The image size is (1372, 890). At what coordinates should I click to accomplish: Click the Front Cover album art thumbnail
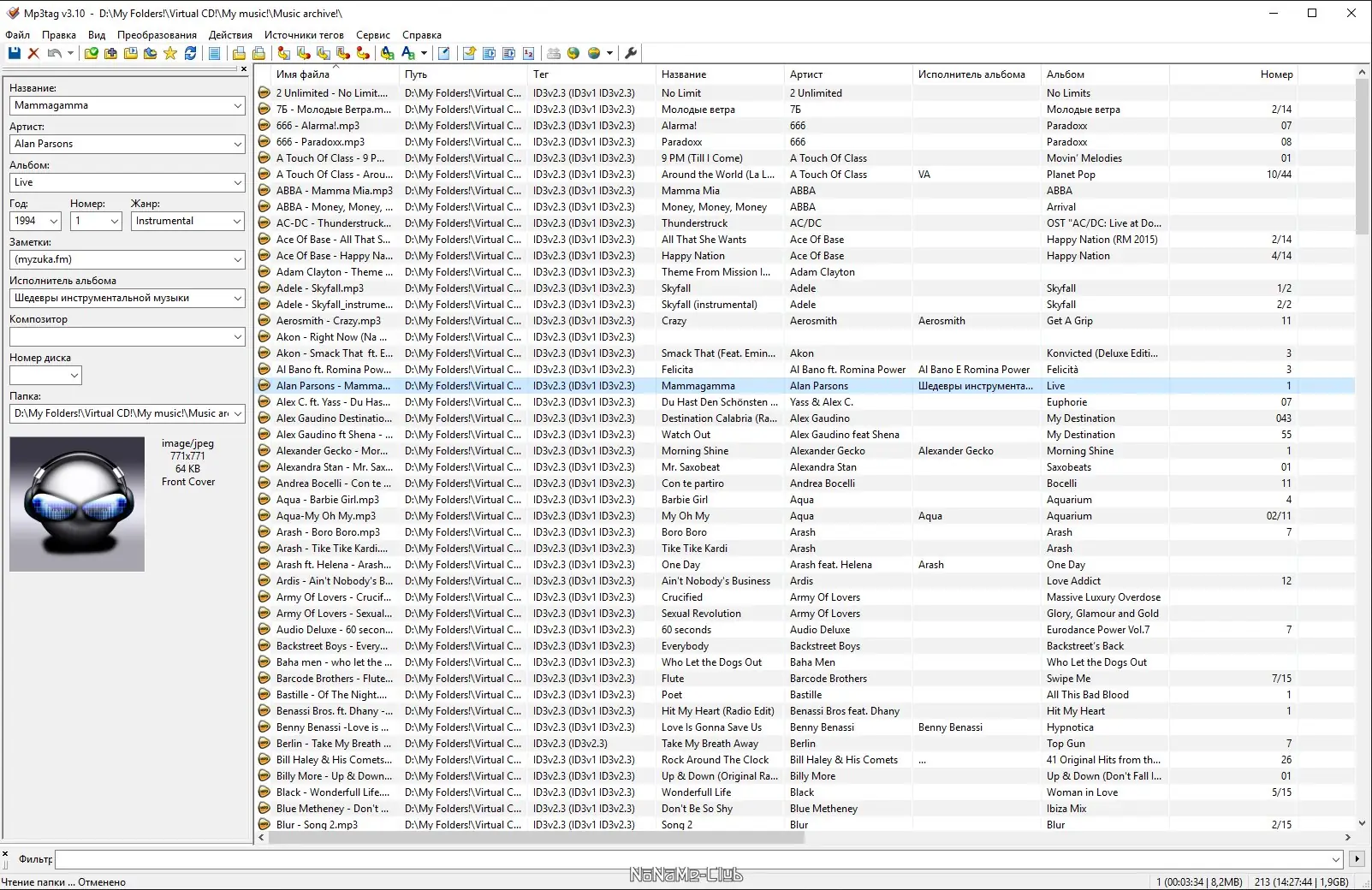pos(76,503)
